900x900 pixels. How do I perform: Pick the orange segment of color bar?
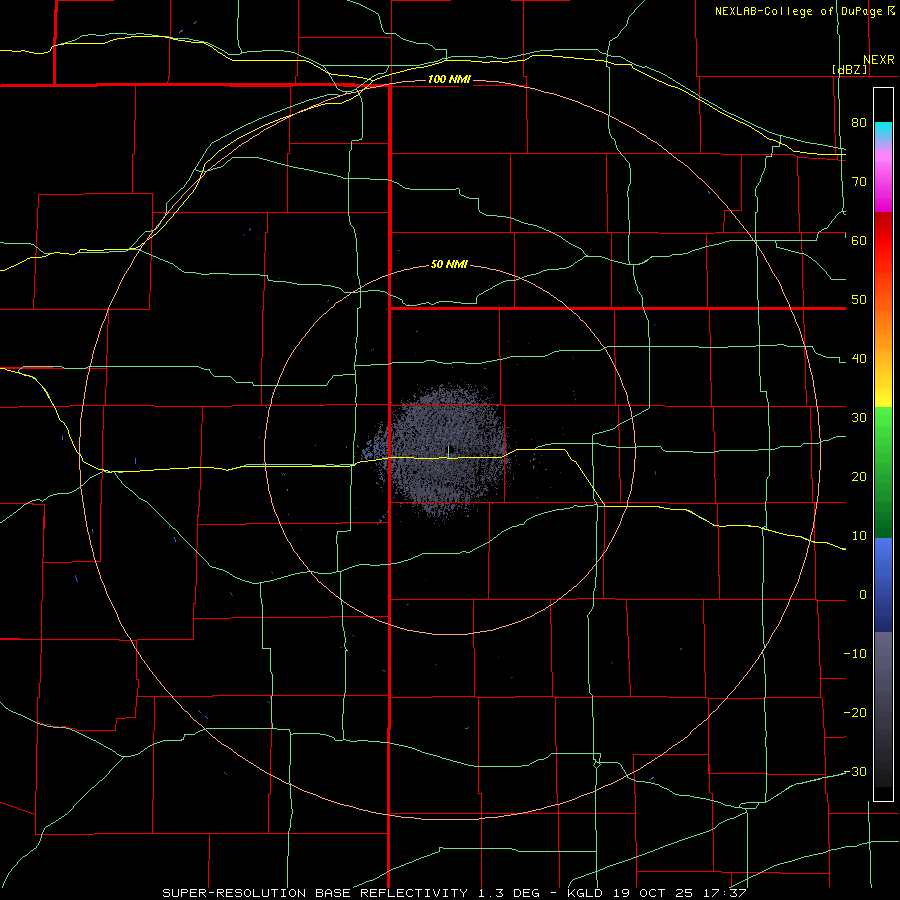click(x=883, y=327)
